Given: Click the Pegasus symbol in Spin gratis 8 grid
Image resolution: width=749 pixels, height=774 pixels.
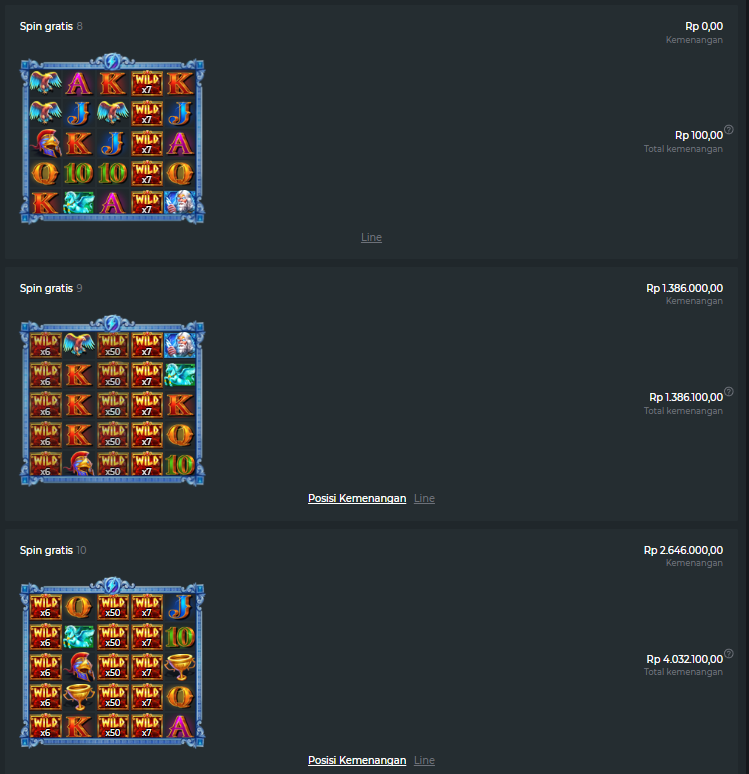Looking at the screenshot, I should [79, 202].
